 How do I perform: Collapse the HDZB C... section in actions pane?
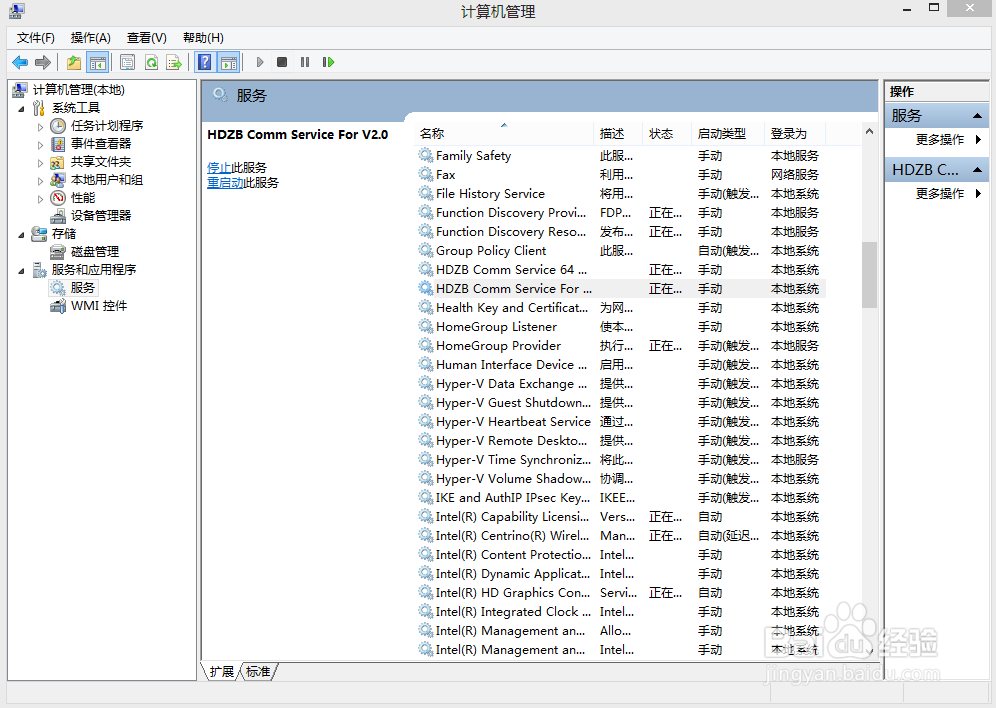[977, 170]
